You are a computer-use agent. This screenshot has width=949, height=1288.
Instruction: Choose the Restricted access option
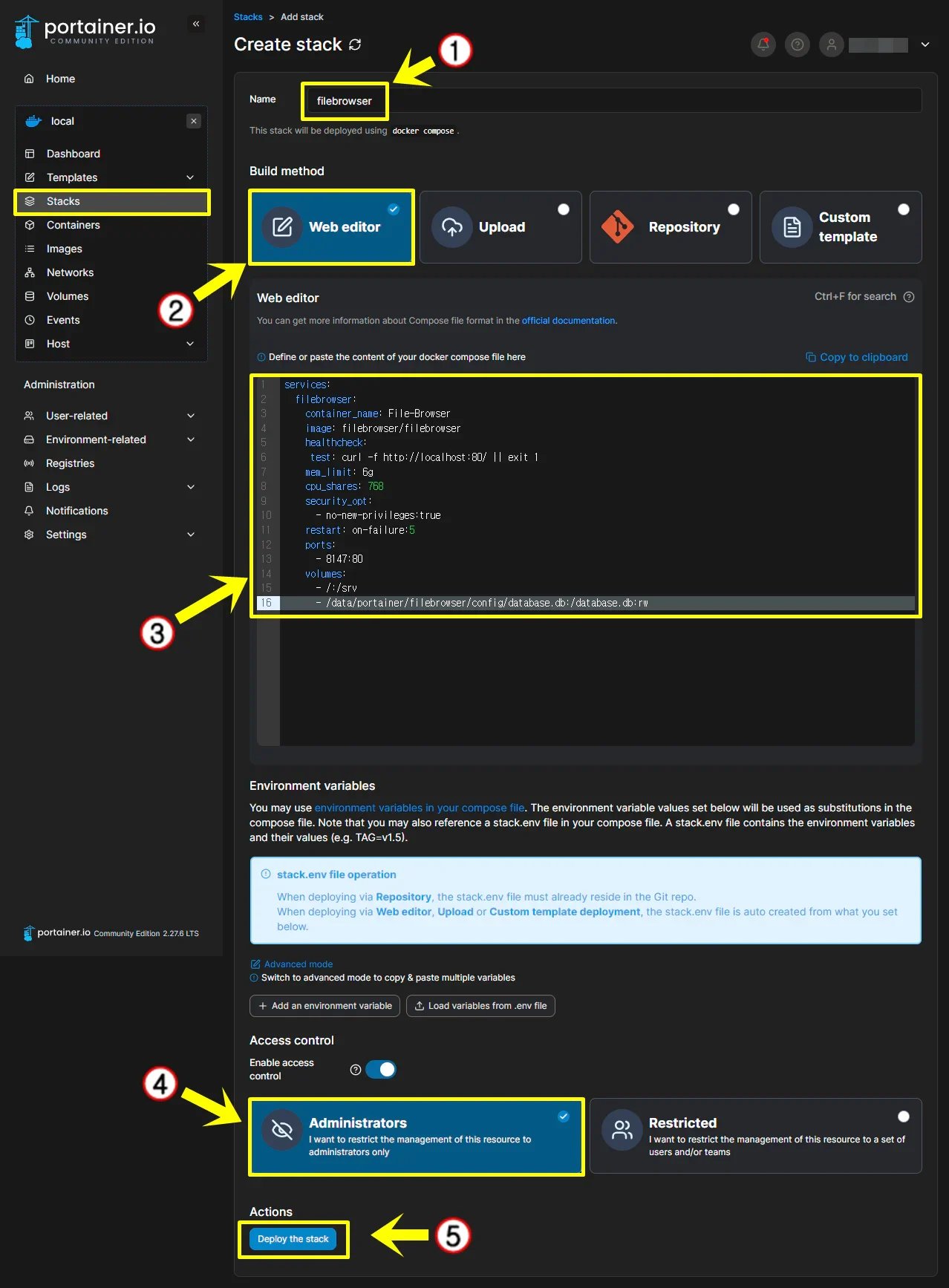(x=756, y=1137)
